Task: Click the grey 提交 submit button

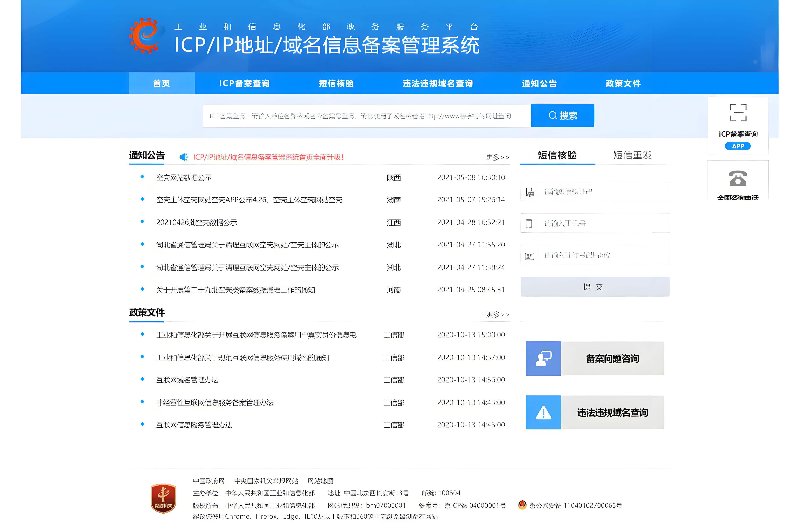Action: tap(595, 287)
